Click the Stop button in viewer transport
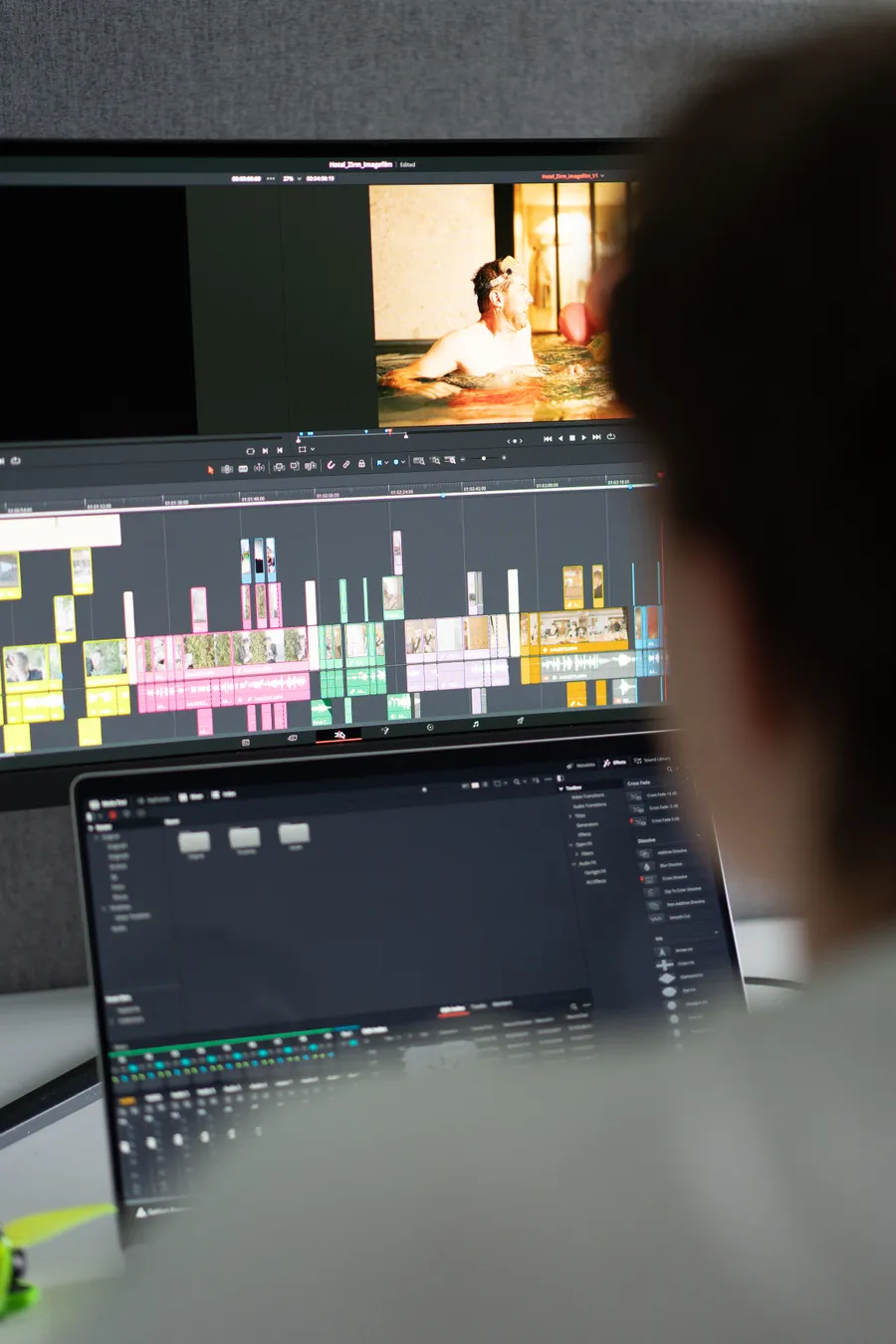 pos(571,438)
